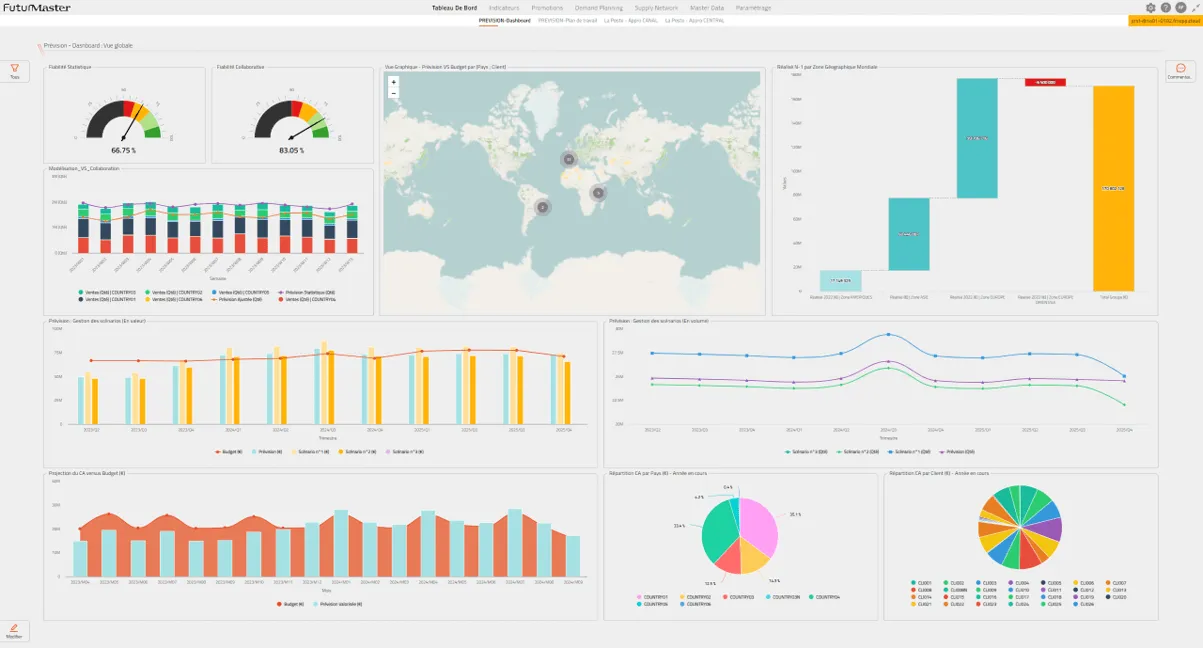Click the Fiabilité Statistique gauge at 66.75%
Image resolution: width=1203 pixels, height=648 pixels.
click(x=124, y=120)
